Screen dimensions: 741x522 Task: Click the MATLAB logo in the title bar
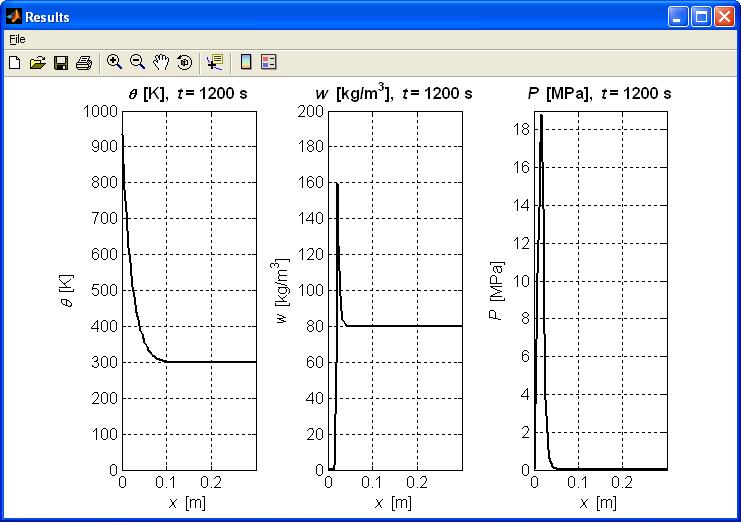point(14,17)
